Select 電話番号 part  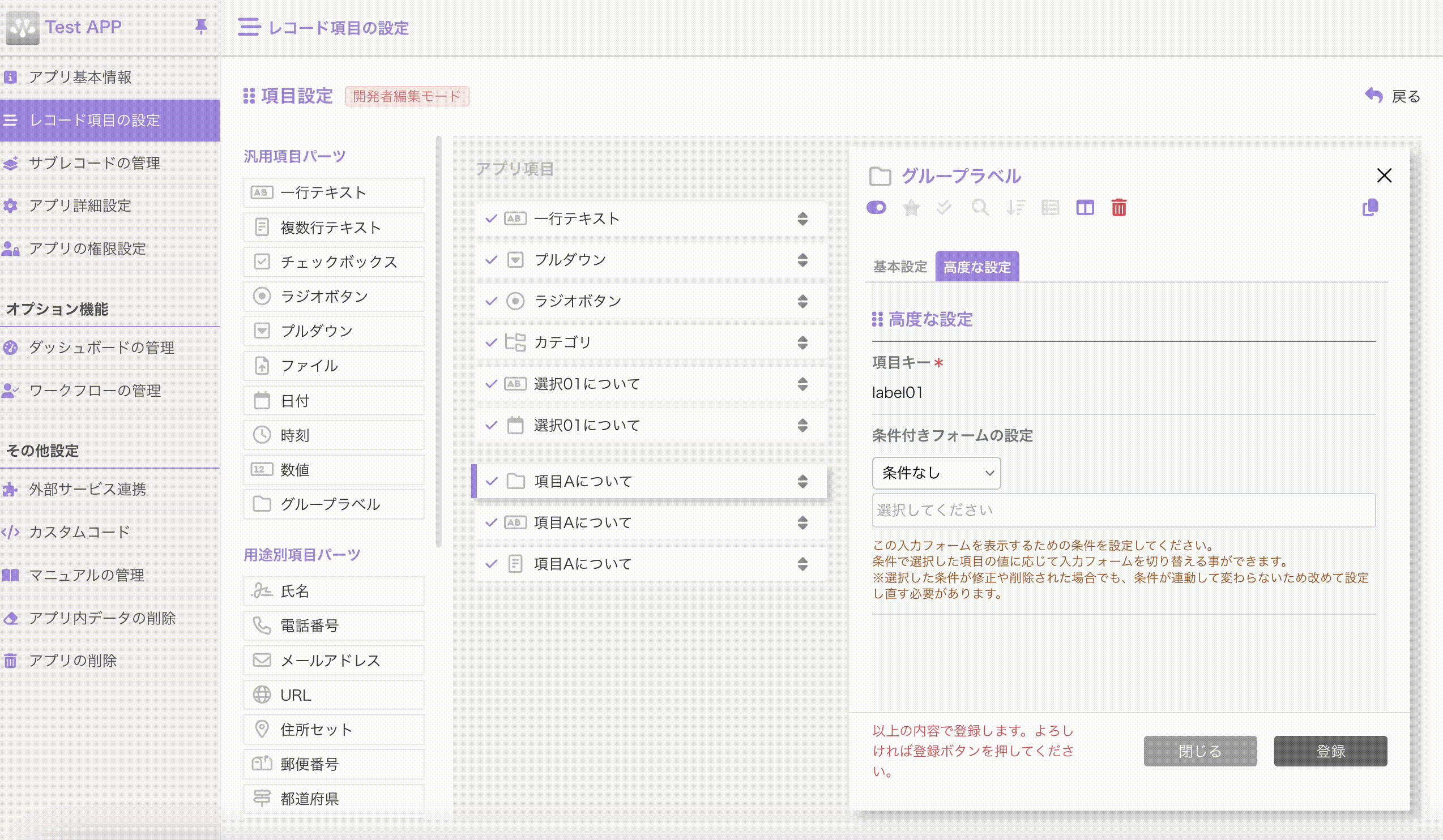click(x=334, y=626)
